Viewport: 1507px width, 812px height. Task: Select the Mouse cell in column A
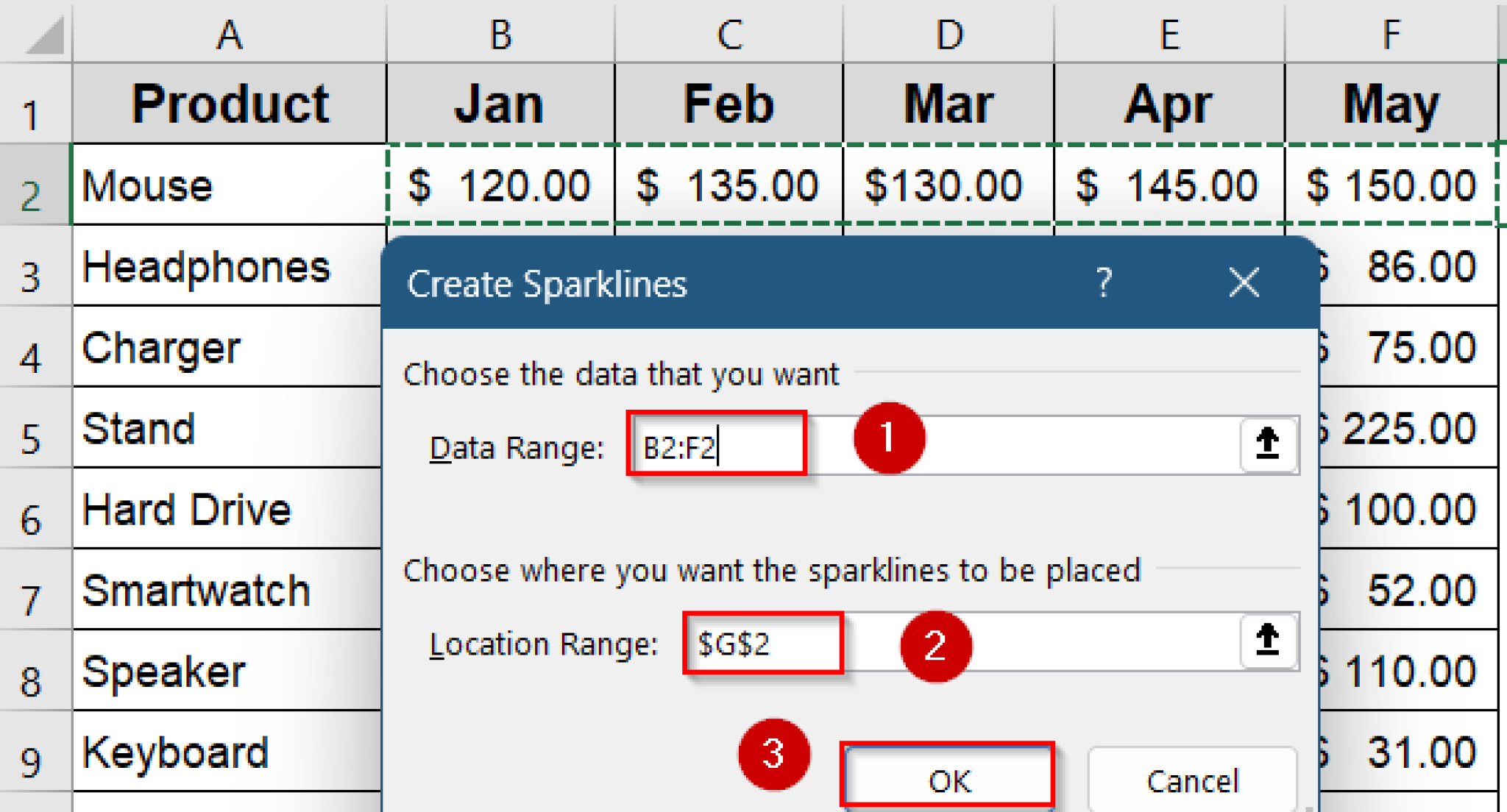[x=227, y=185]
